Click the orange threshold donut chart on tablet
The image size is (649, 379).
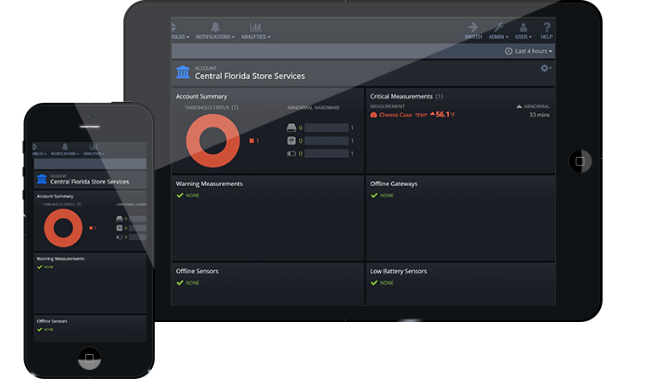[213, 141]
